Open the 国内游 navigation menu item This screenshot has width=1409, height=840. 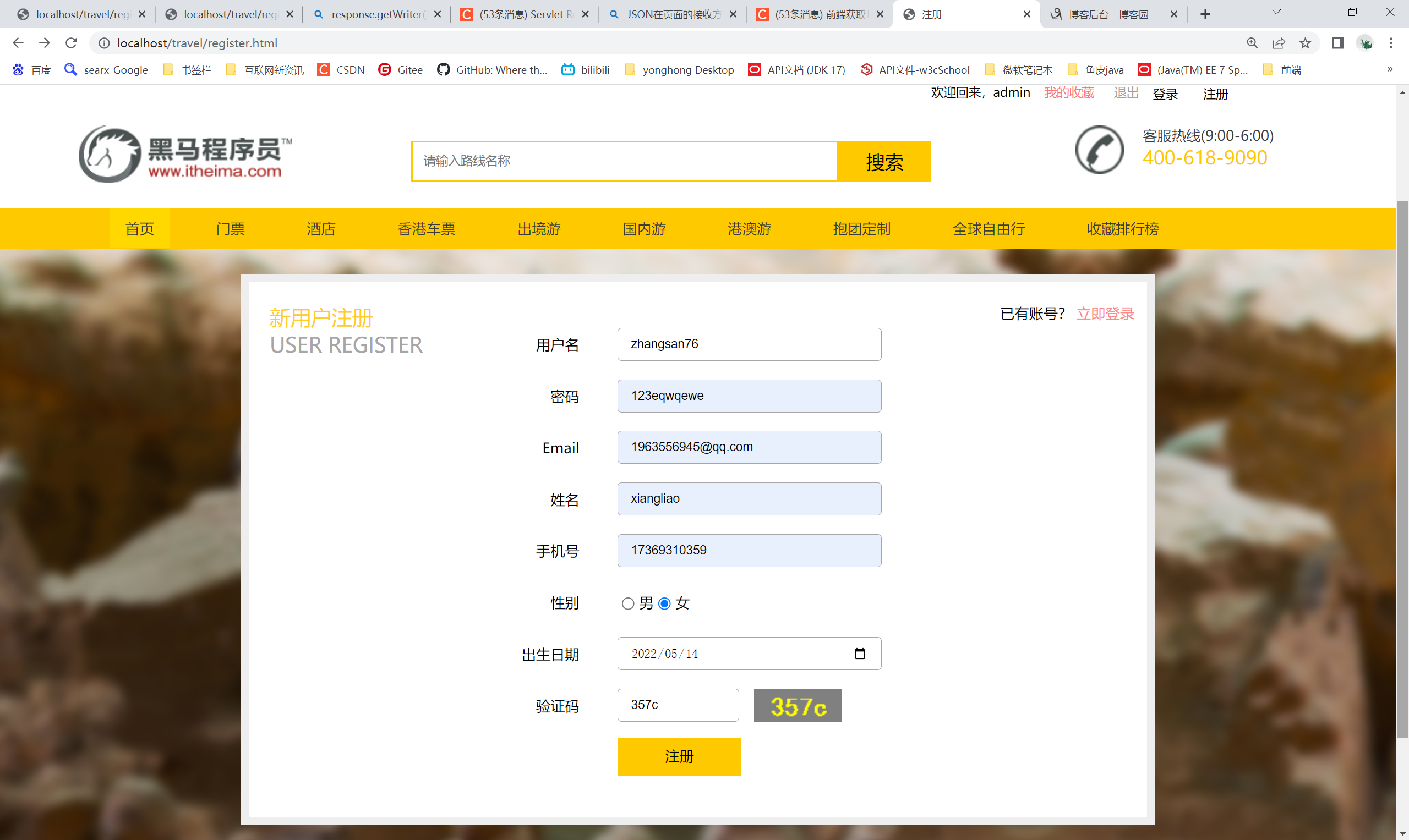[644, 229]
